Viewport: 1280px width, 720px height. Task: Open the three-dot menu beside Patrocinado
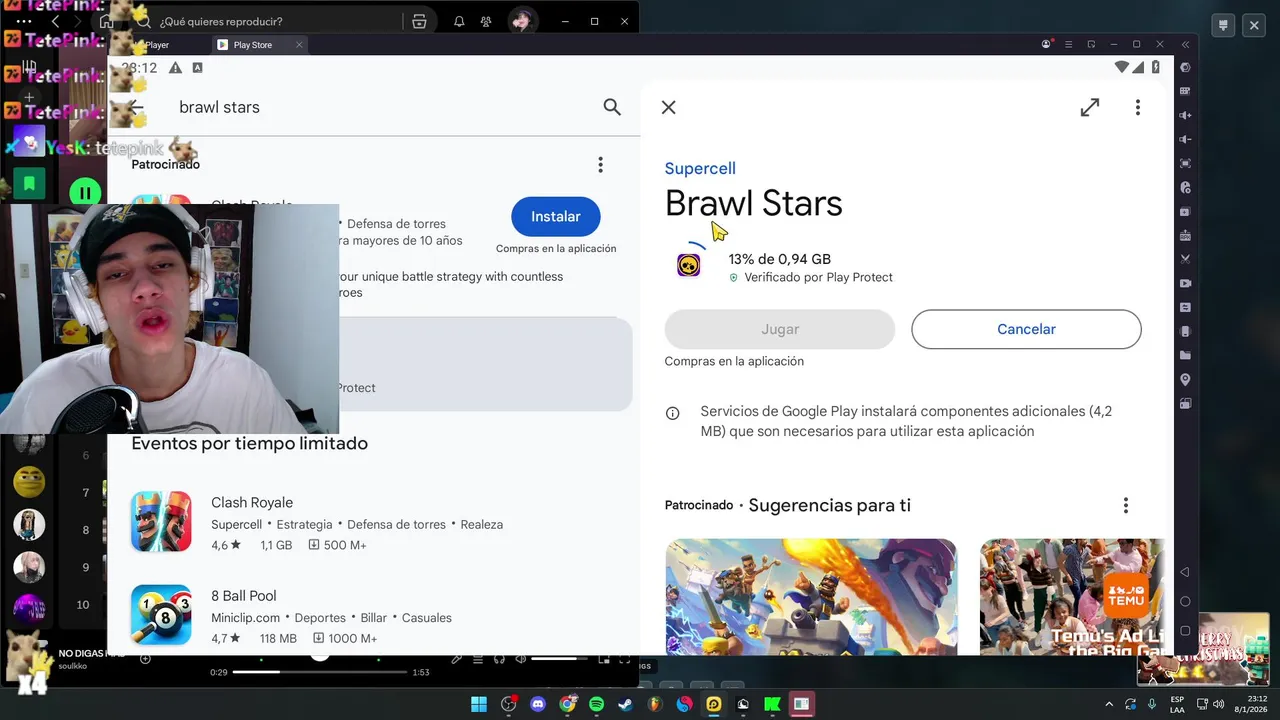pyautogui.click(x=600, y=164)
